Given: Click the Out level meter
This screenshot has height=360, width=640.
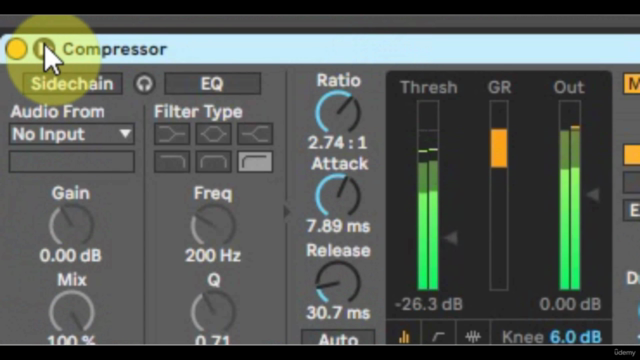Looking at the screenshot, I should [x=570, y=196].
